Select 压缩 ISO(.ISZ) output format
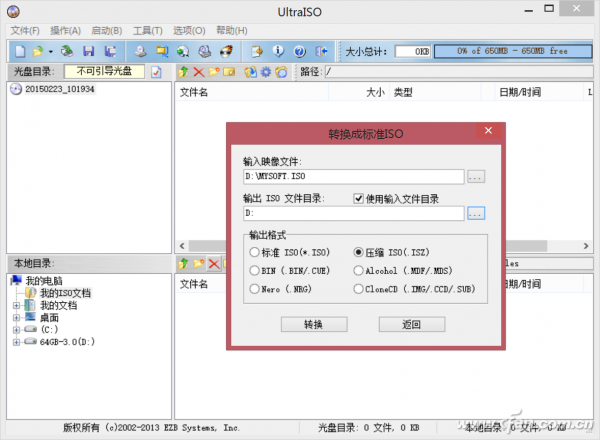This screenshot has height=440, width=600. point(358,252)
